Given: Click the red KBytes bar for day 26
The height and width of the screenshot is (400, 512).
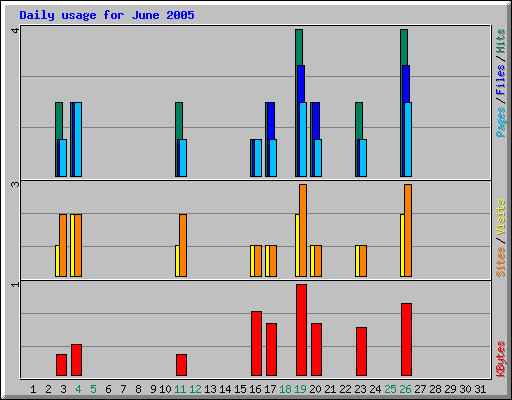Looking at the screenshot, I should click(x=406, y=339).
